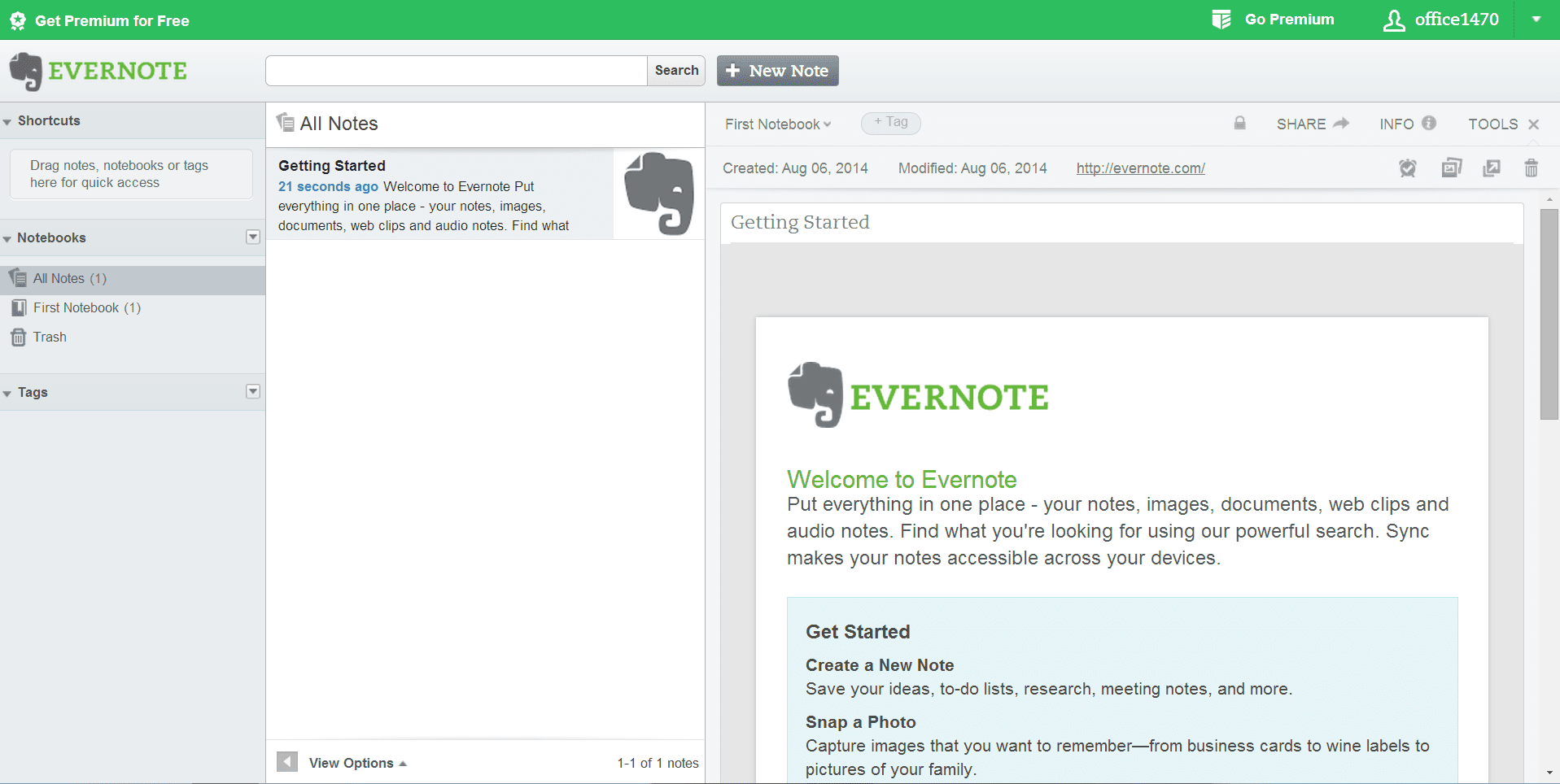
Task: Click the Evernote logo inside the note
Action: coord(918,396)
